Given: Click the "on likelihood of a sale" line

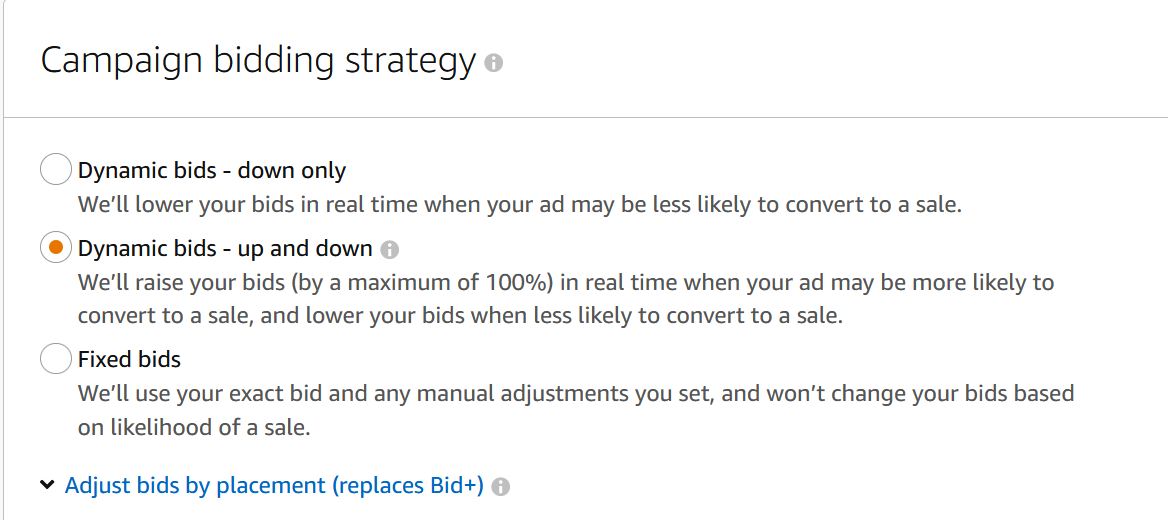Looking at the screenshot, I should [x=194, y=427].
